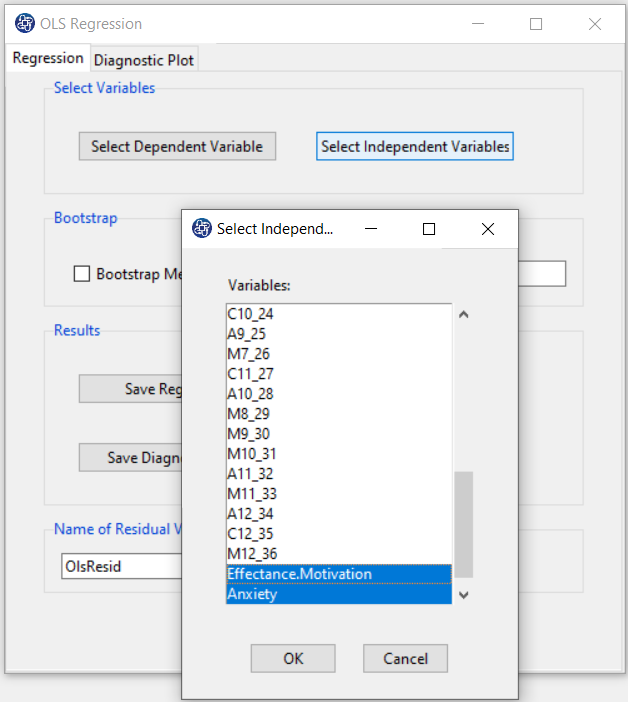Minimize the OLS Regression window
The image size is (628, 702).
(x=478, y=24)
